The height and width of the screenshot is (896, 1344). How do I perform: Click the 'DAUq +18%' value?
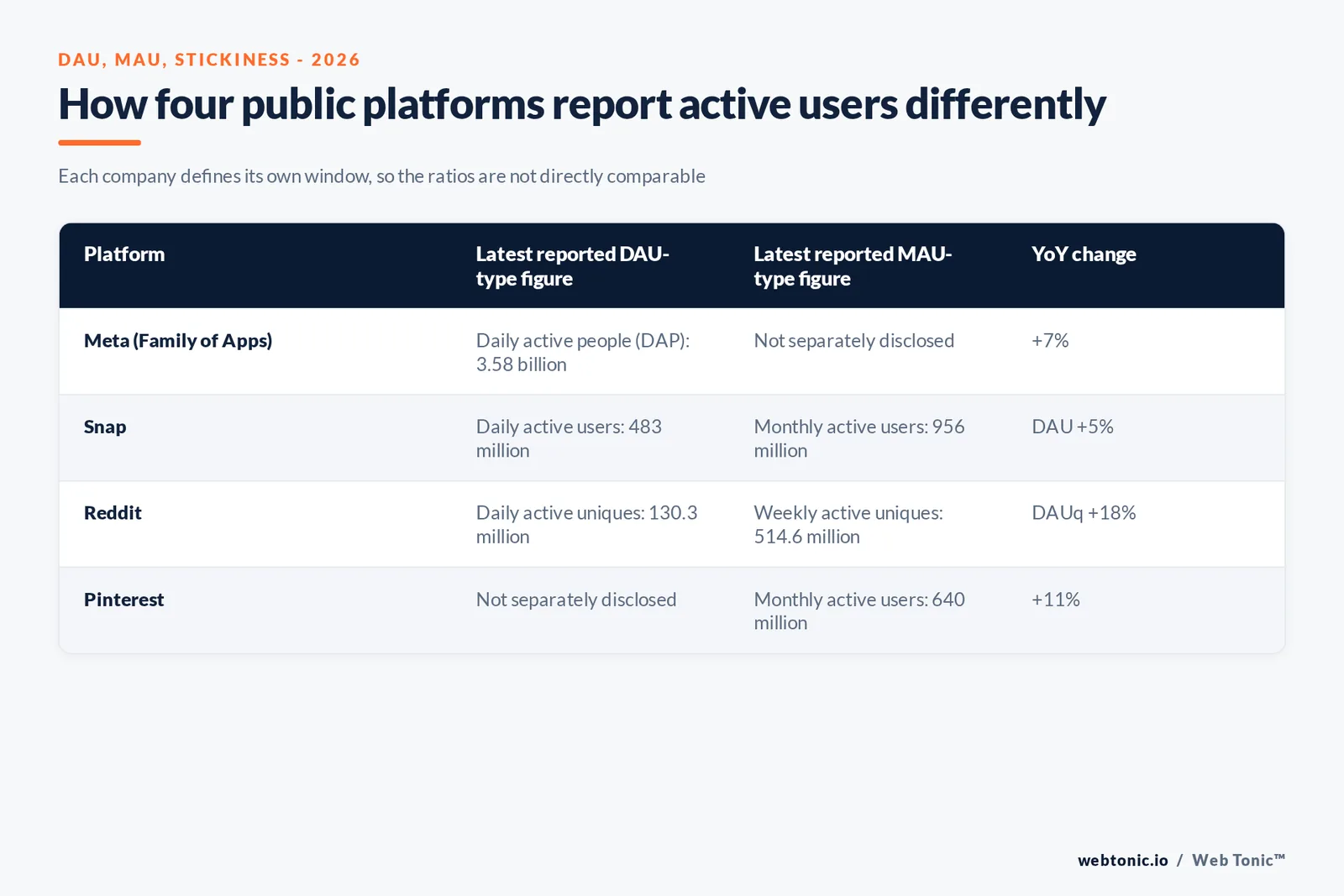coord(1084,513)
